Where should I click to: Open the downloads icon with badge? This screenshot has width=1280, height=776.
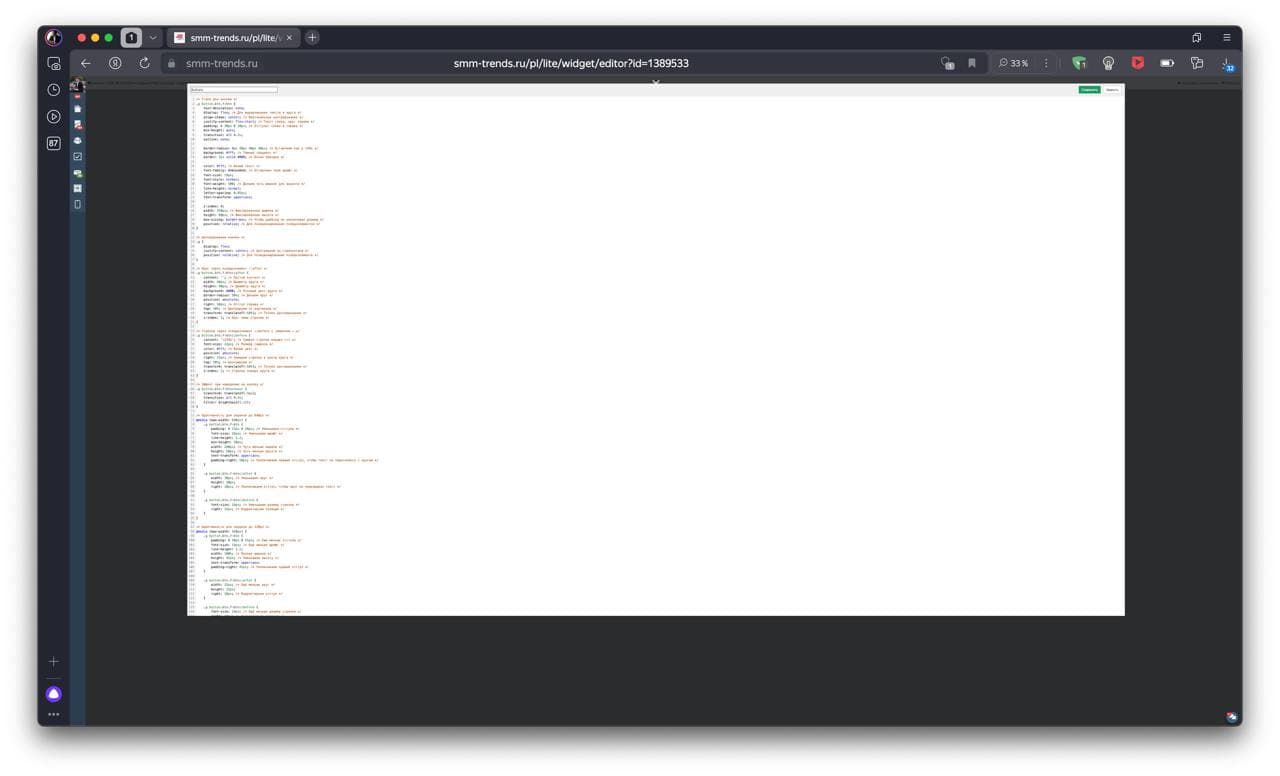coord(1227,64)
